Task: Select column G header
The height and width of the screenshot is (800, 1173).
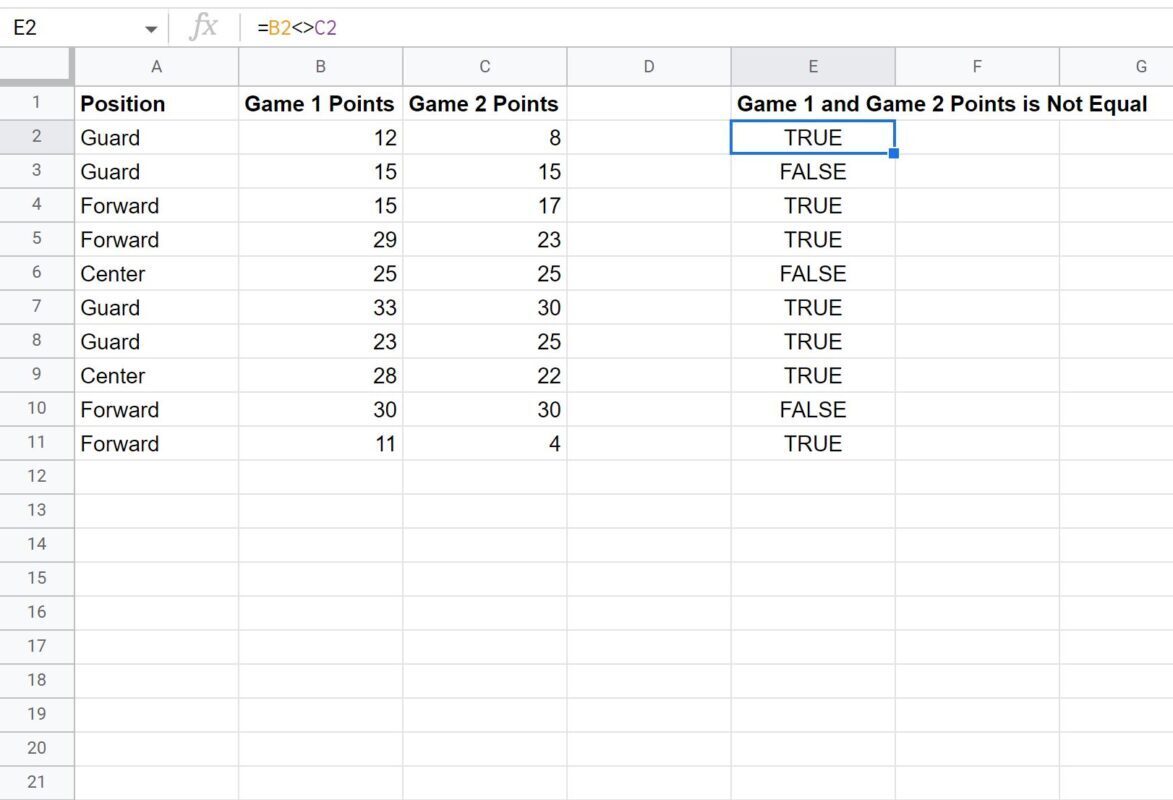Action: (1116, 67)
